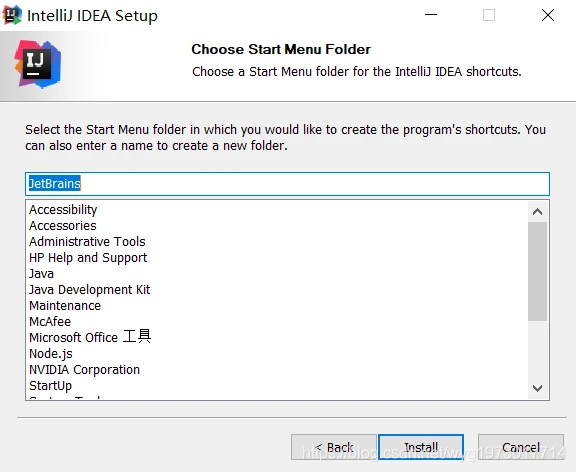Choose Administrative Tools from the list

87,241
